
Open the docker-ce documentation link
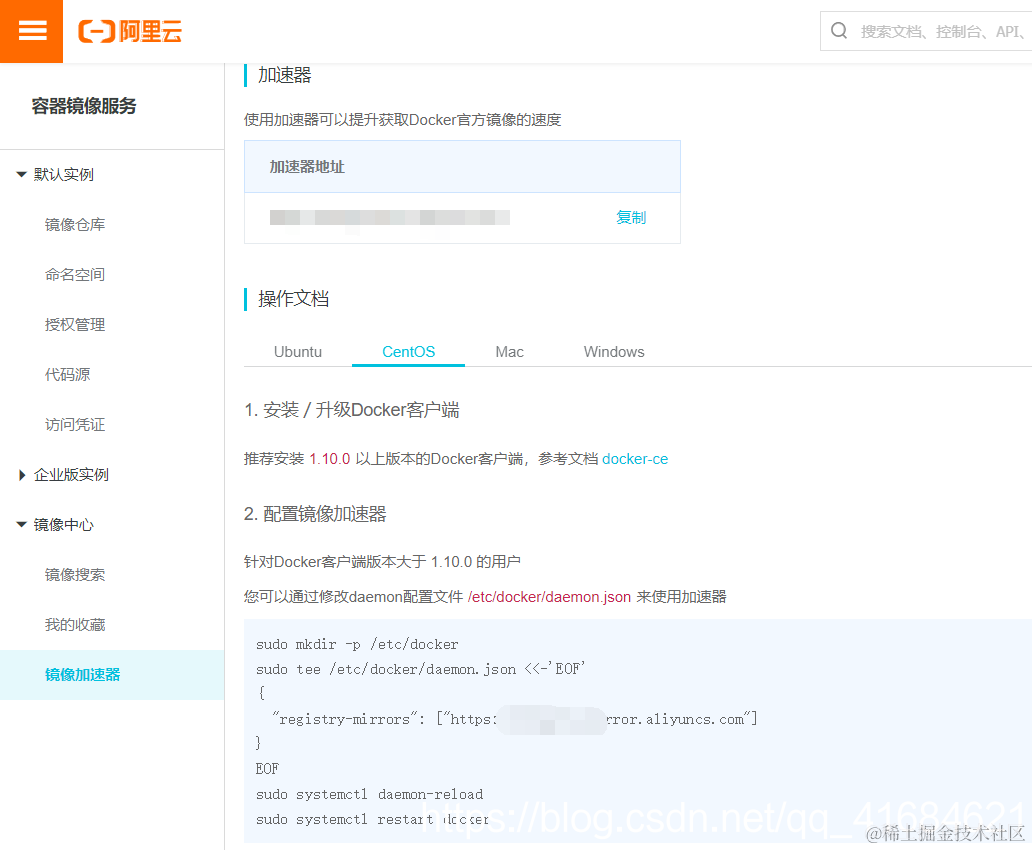coord(635,459)
